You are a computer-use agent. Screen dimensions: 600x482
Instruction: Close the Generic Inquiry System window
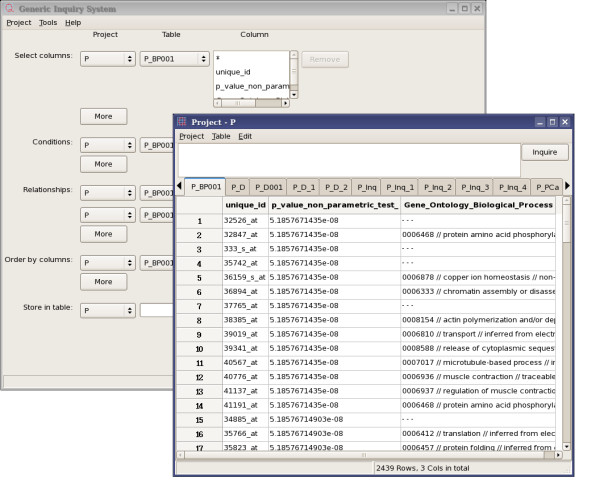click(x=477, y=8)
